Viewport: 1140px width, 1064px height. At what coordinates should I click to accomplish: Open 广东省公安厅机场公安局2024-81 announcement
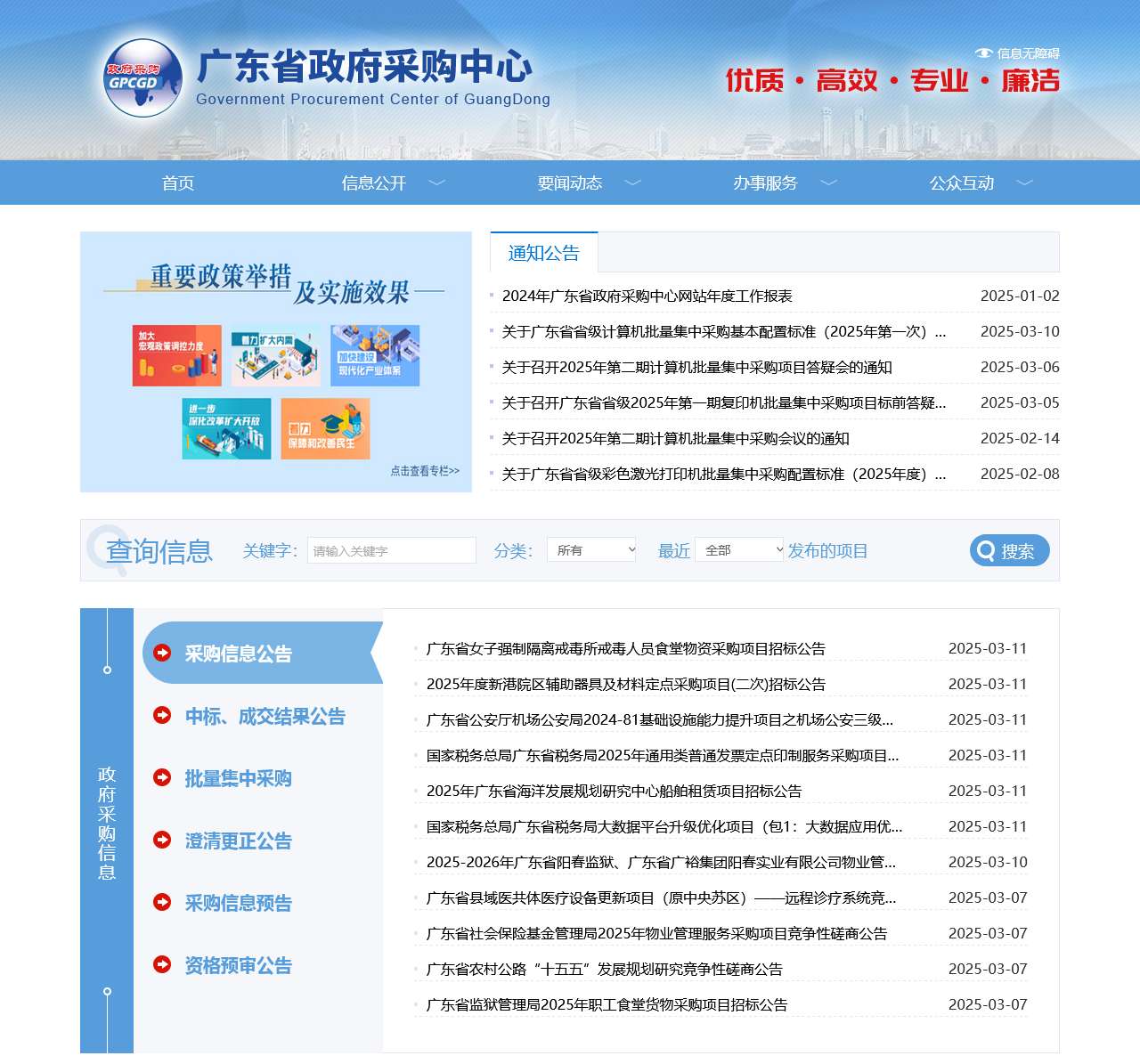[660, 719]
